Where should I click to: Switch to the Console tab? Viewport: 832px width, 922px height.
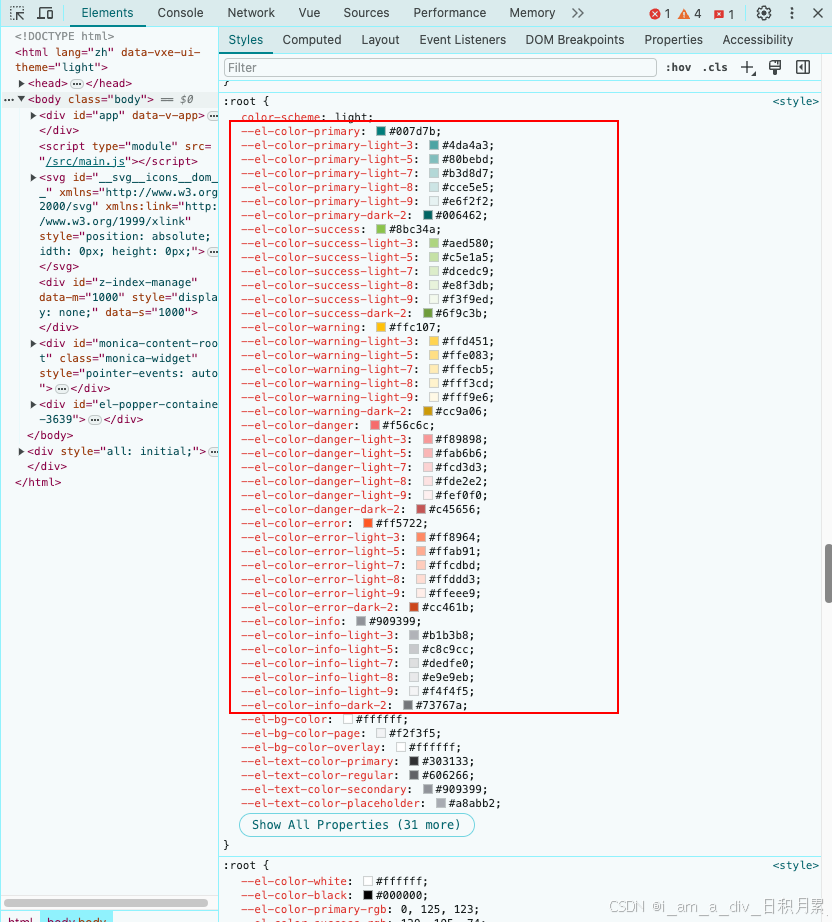tap(180, 13)
